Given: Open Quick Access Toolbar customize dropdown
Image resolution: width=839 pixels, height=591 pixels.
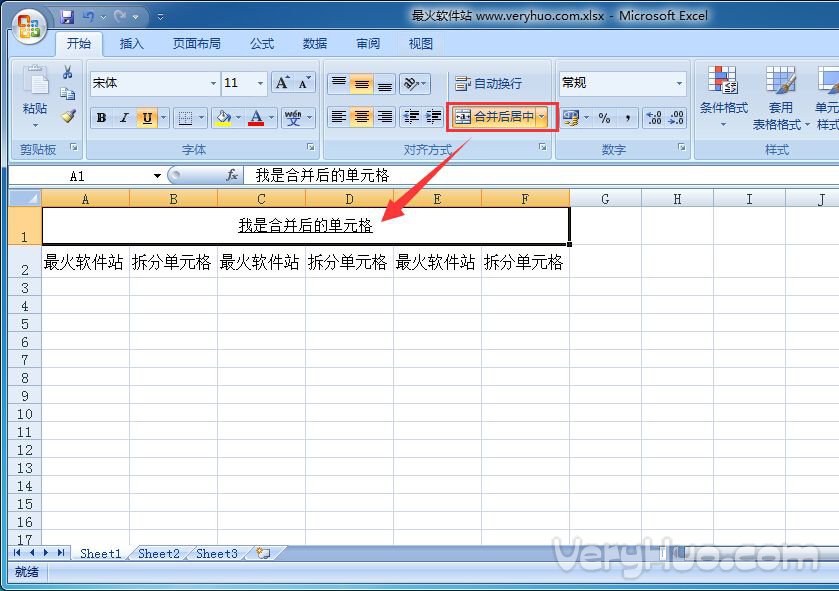Looking at the screenshot, I should 160,17.
